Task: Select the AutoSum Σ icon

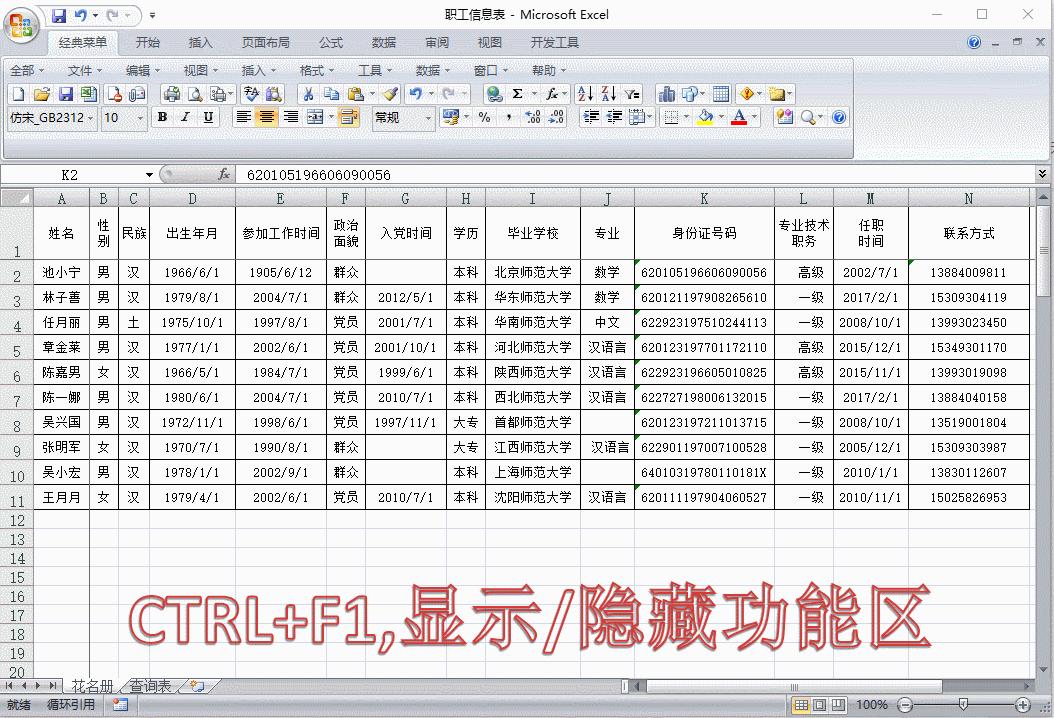Action: [518, 93]
